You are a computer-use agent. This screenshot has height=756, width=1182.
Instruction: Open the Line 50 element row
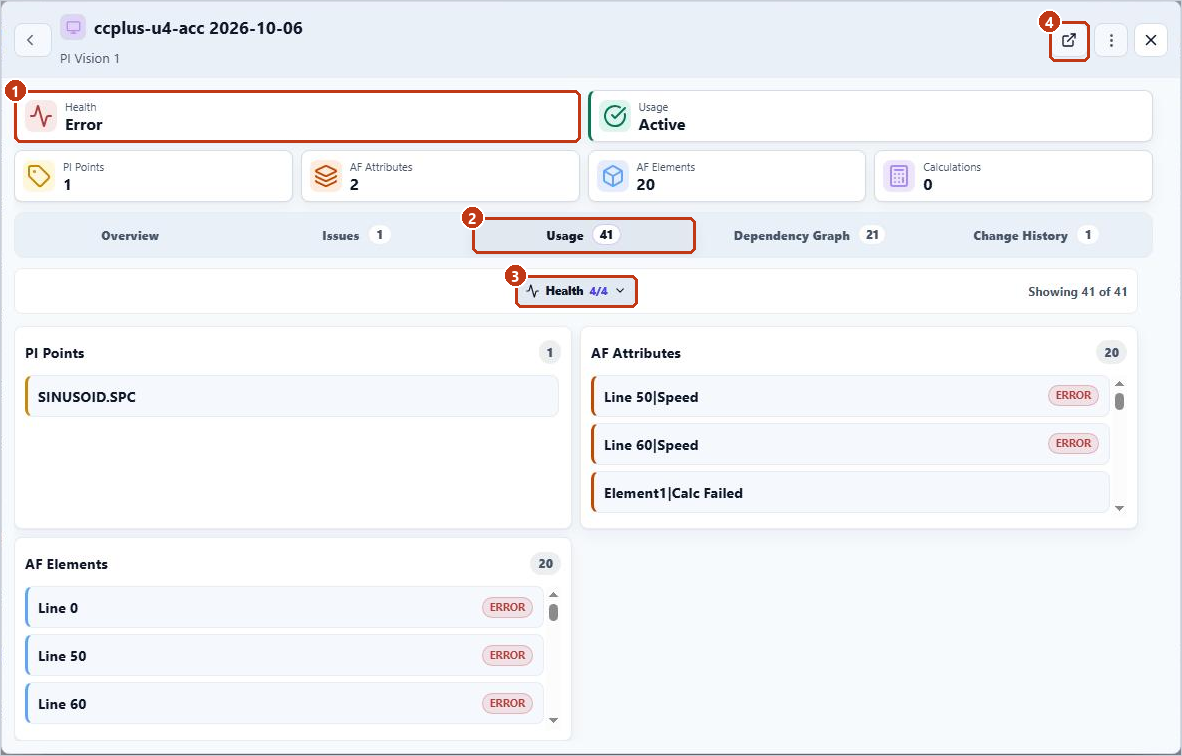[x=284, y=656]
